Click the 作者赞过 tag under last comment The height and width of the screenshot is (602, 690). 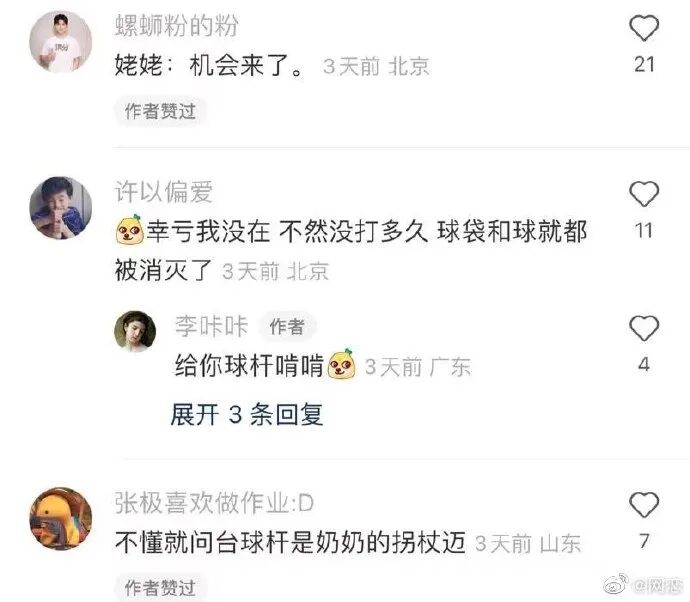coord(160,587)
